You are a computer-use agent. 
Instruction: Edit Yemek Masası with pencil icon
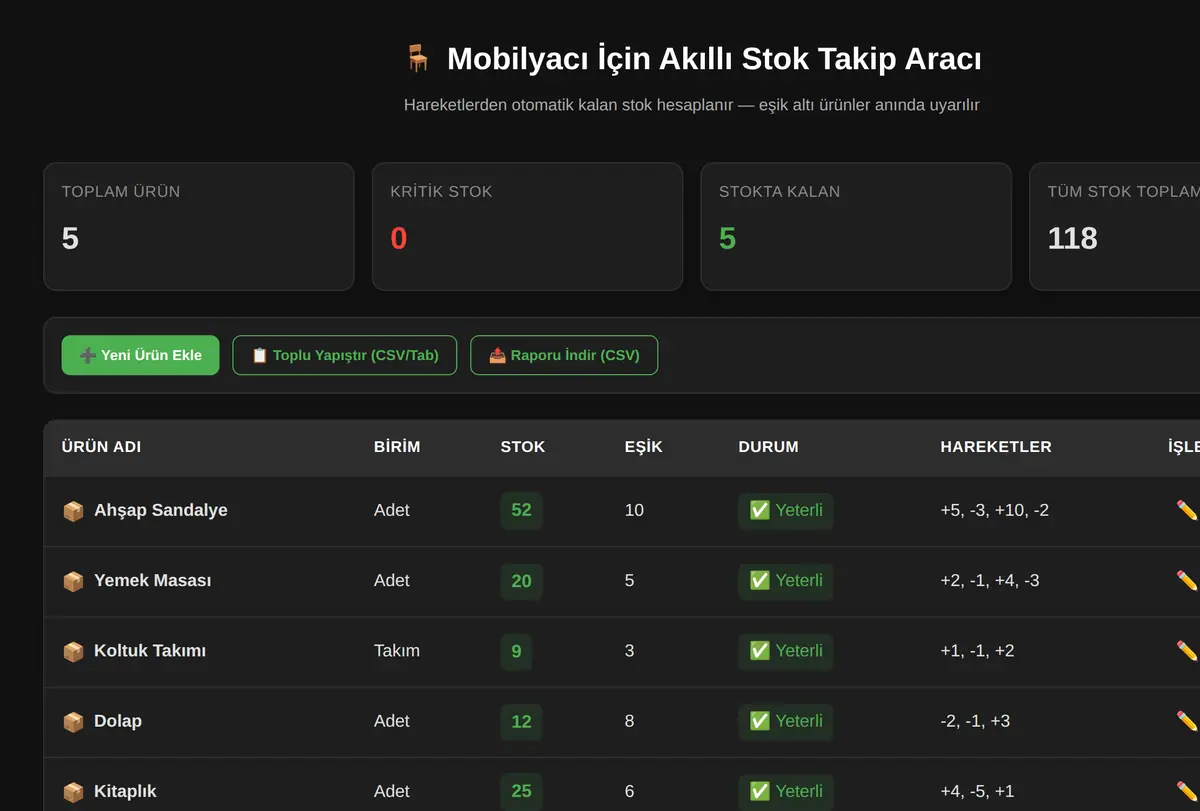click(1187, 580)
